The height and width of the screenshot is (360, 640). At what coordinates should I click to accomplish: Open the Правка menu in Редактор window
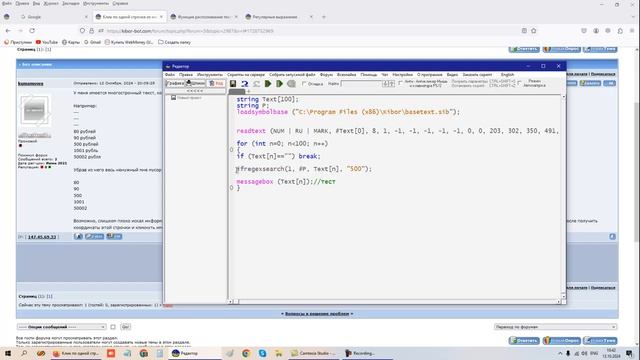click(186, 75)
